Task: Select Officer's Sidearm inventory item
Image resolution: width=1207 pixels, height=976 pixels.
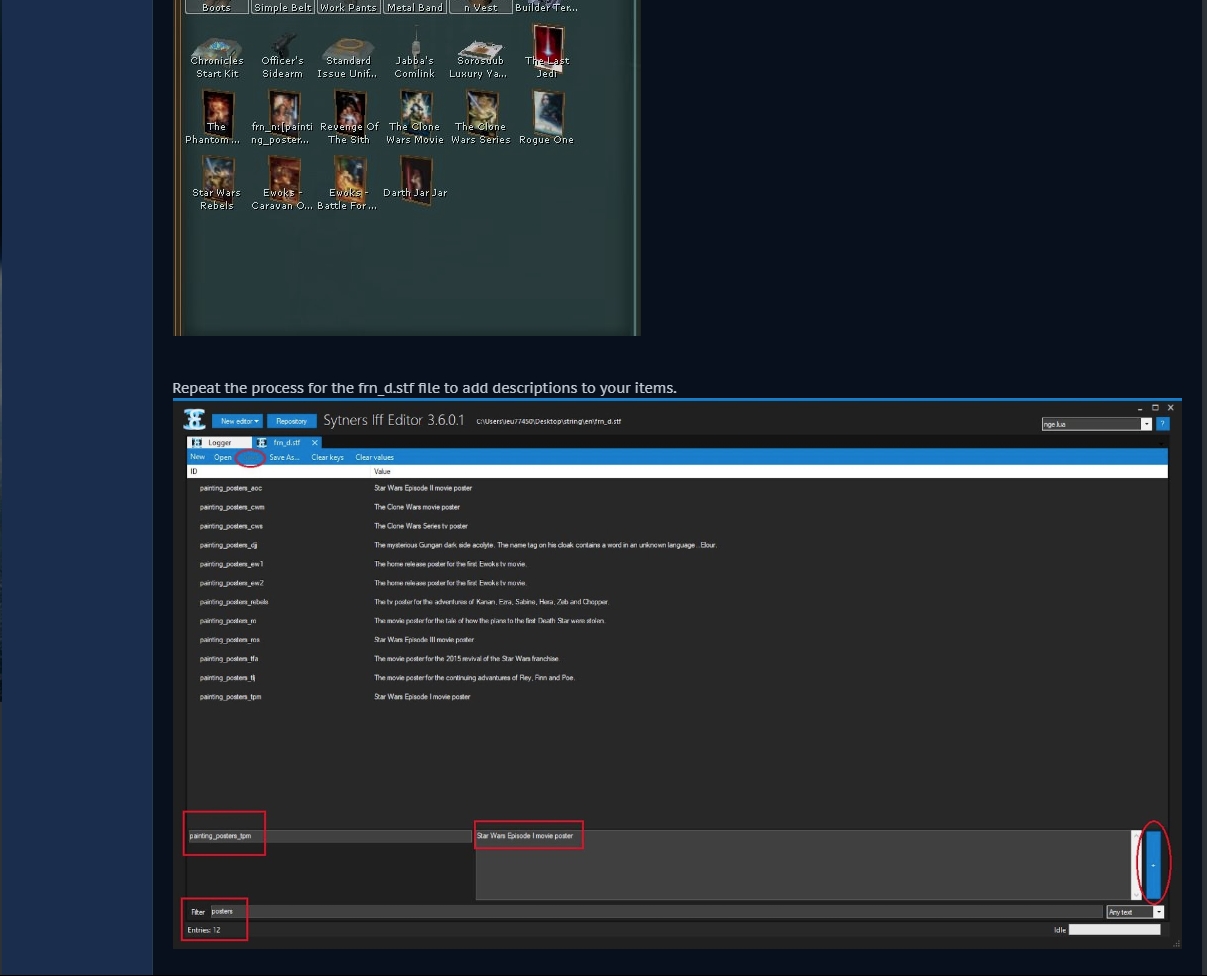Action: pyautogui.click(x=282, y=55)
